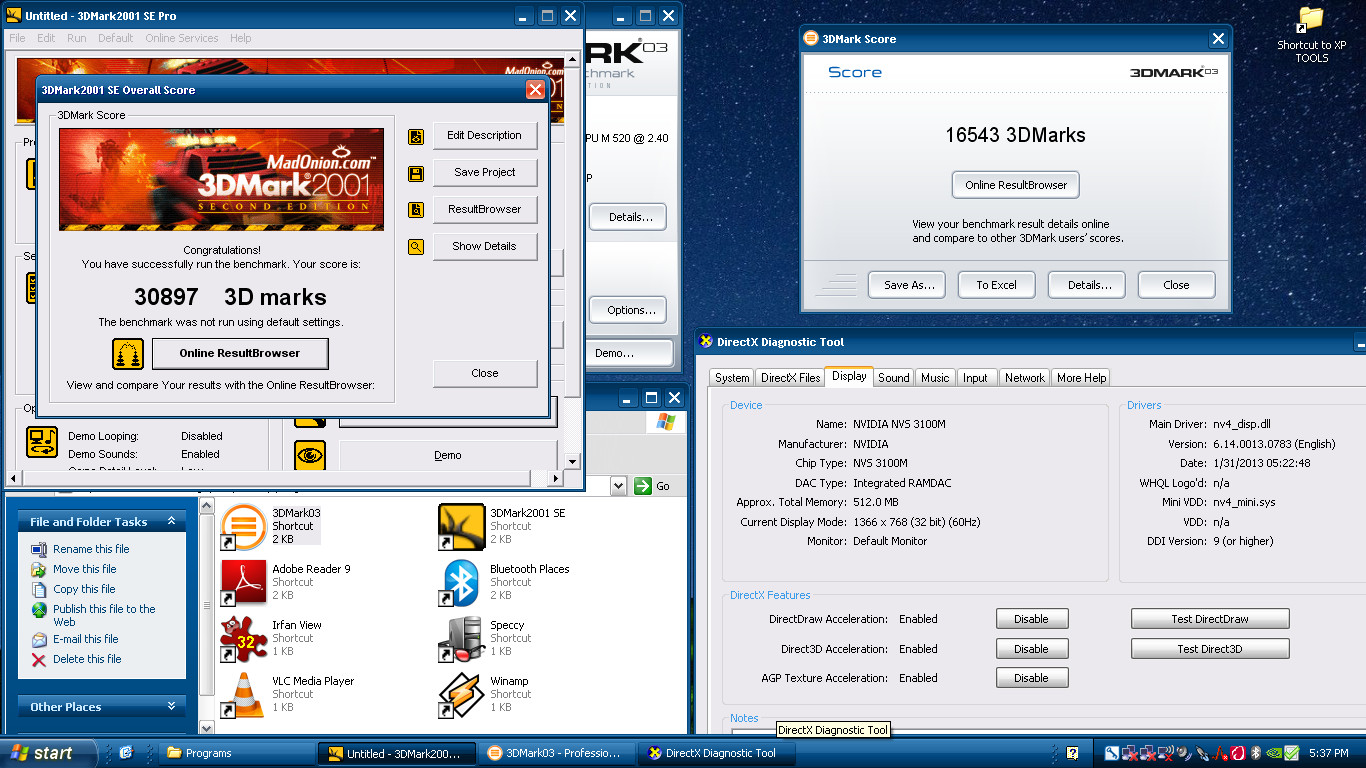Click the To Excel button
The image size is (1366, 768).
click(x=997, y=285)
